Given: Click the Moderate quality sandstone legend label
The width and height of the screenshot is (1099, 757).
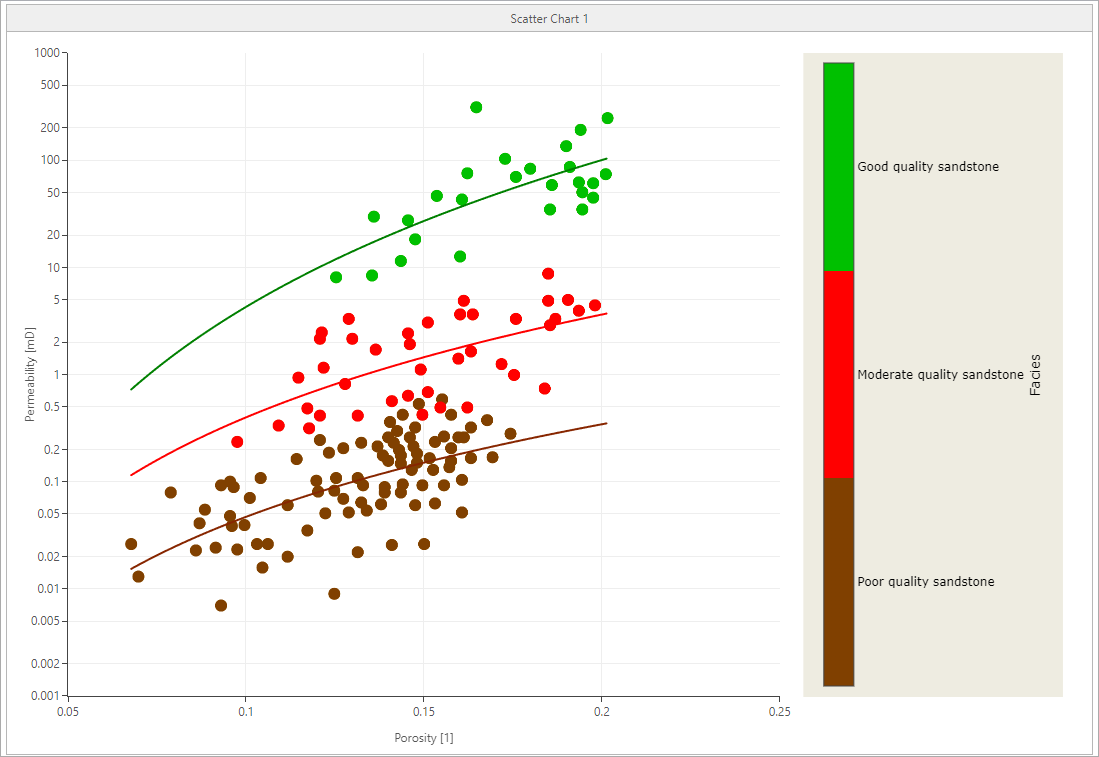Looking at the screenshot, I should pyautogui.click(x=940, y=375).
